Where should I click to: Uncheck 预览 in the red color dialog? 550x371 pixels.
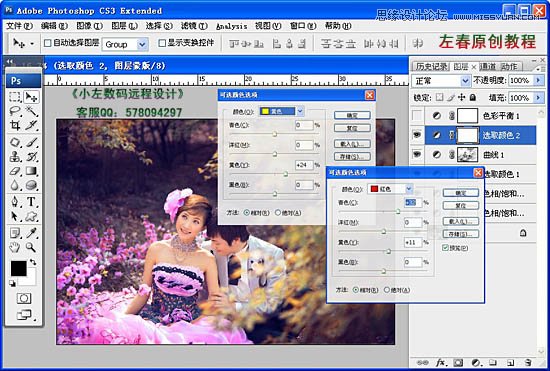[445, 248]
